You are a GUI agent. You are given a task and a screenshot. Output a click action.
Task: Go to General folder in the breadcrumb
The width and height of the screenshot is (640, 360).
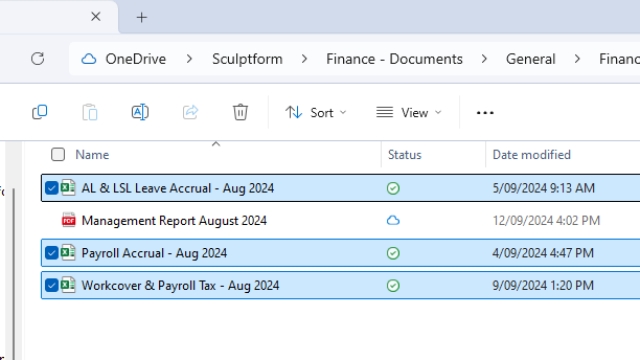[531, 59]
